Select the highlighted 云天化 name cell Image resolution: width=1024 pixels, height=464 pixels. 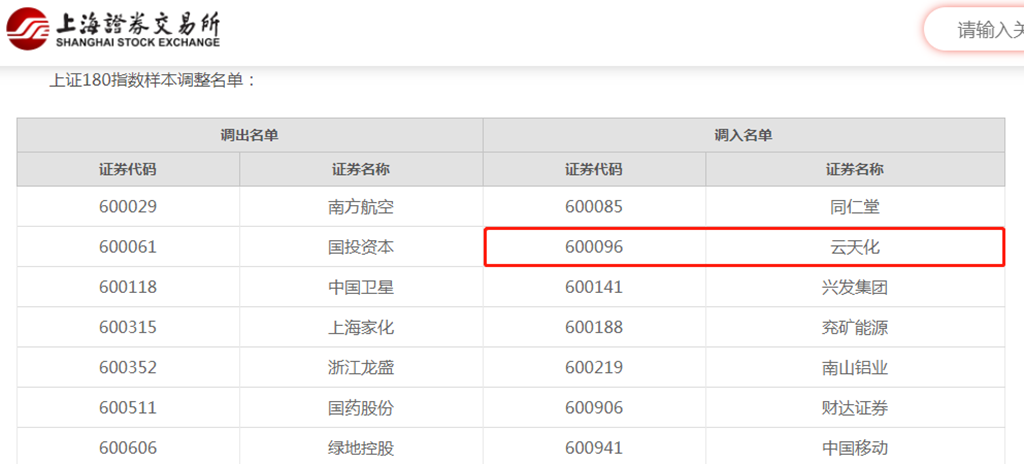854,247
